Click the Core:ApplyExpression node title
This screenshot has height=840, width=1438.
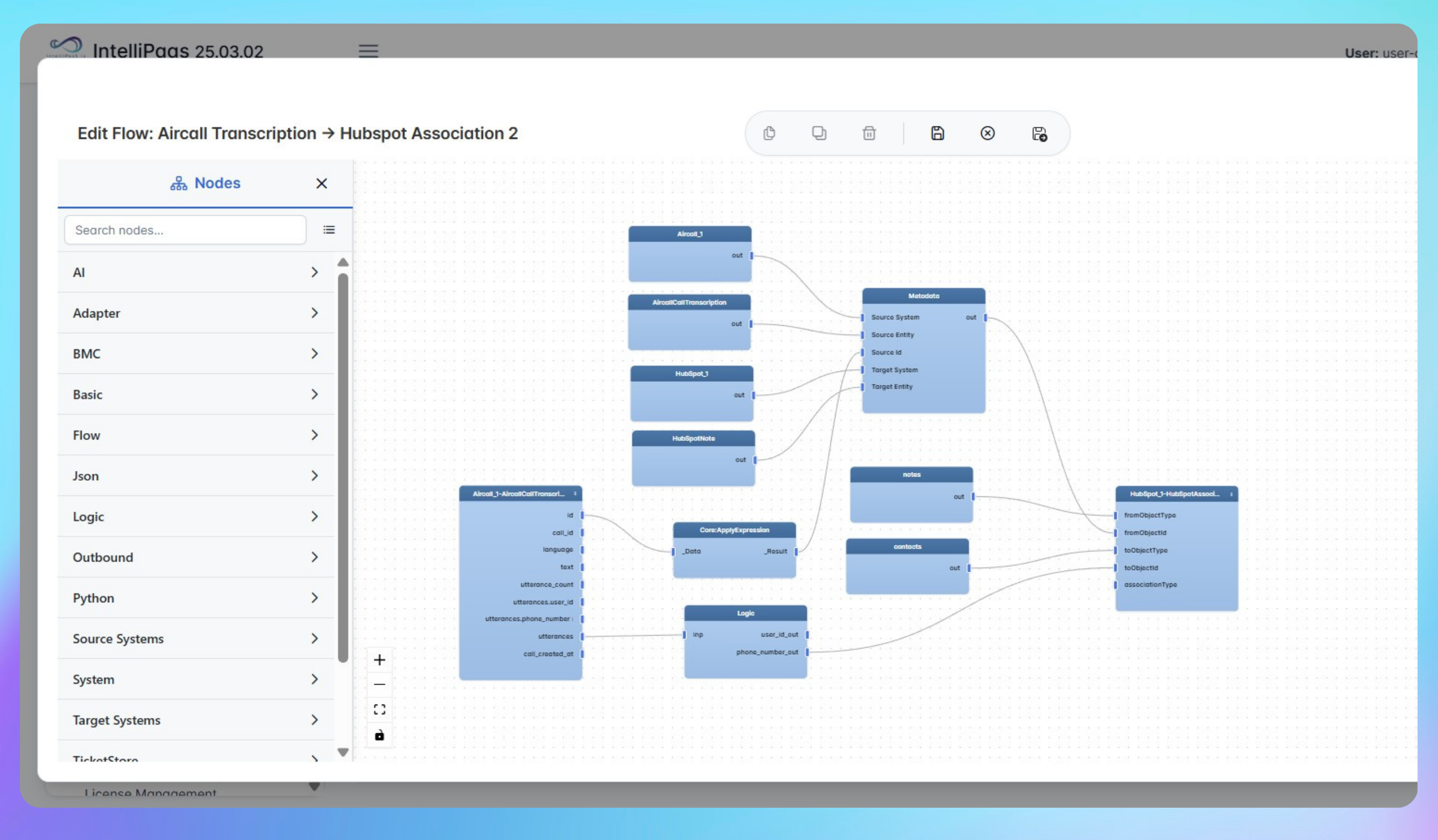[x=734, y=530]
